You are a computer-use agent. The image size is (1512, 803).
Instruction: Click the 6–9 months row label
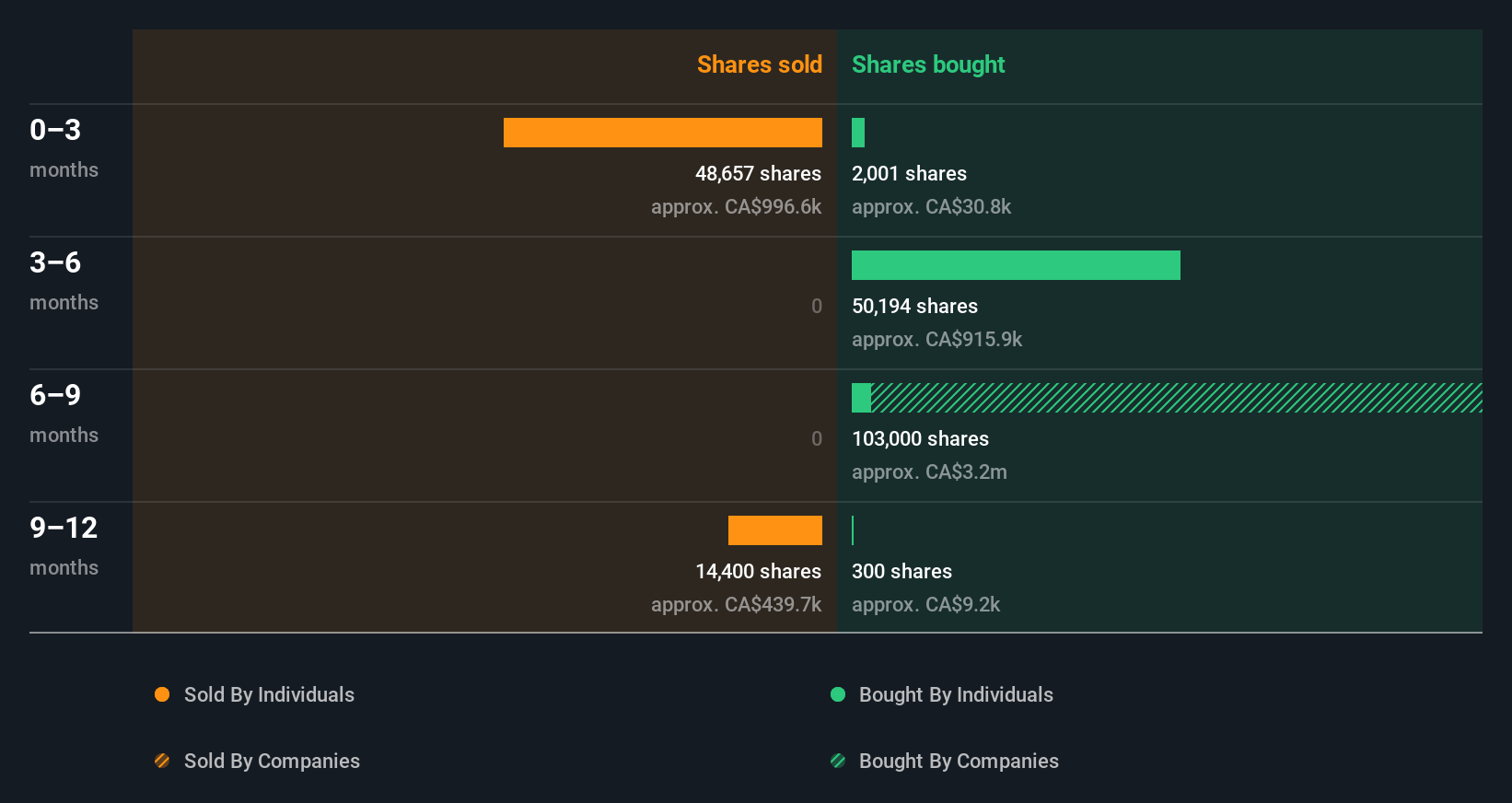click(64, 413)
